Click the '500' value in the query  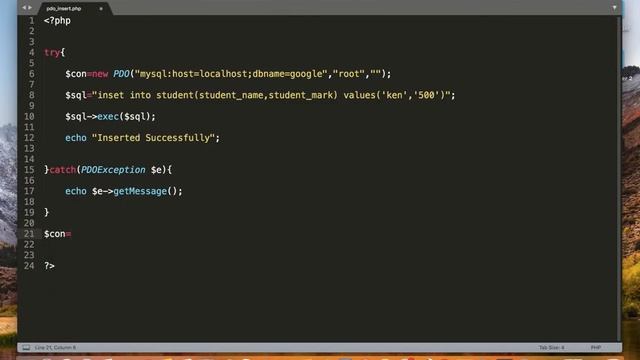(x=426, y=95)
